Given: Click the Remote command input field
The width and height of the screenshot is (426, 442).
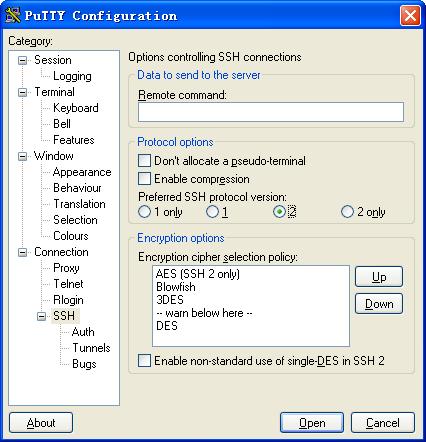Looking at the screenshot, I should click(271, 112).
